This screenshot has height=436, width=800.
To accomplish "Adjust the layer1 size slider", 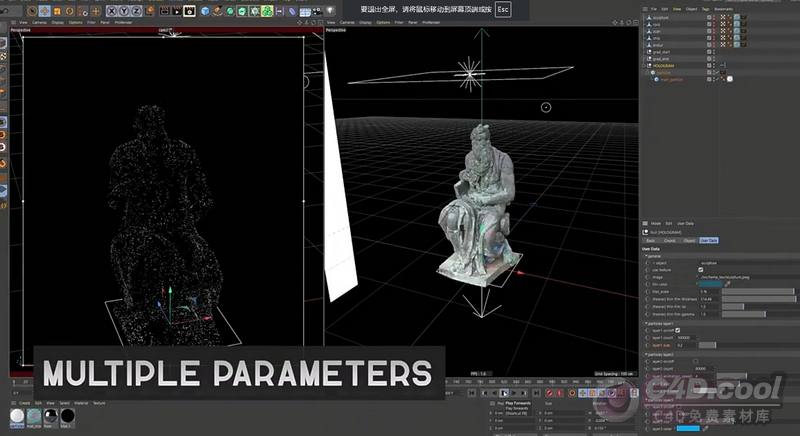I will point(708,345).
